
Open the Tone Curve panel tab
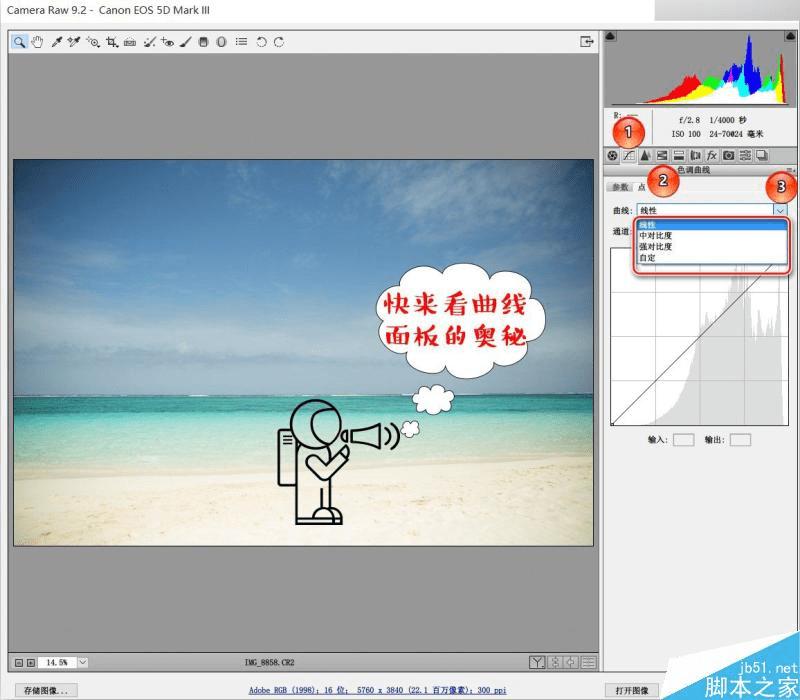(629, 156)
